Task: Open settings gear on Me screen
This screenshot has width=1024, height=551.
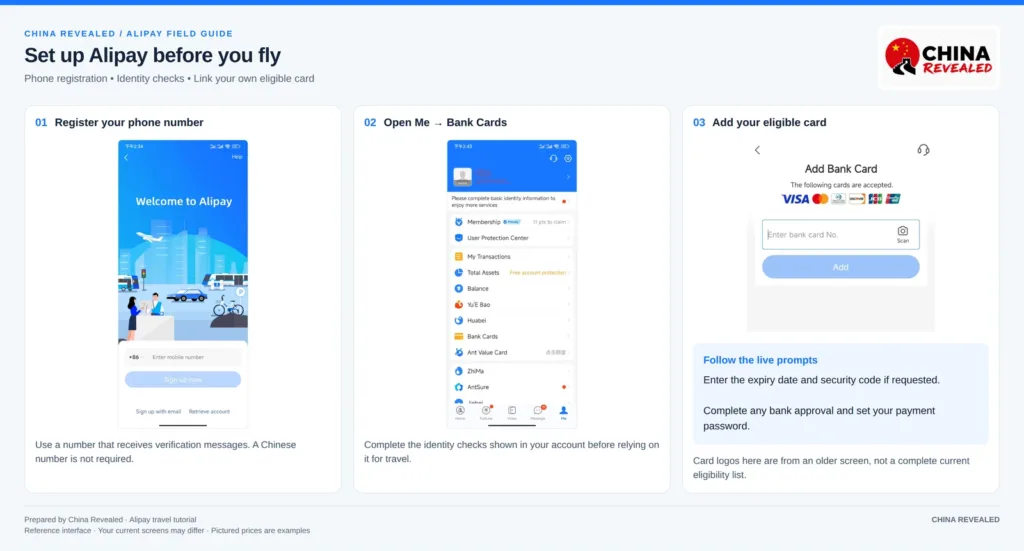Action: pyautogui.click(x=568, y=159)
